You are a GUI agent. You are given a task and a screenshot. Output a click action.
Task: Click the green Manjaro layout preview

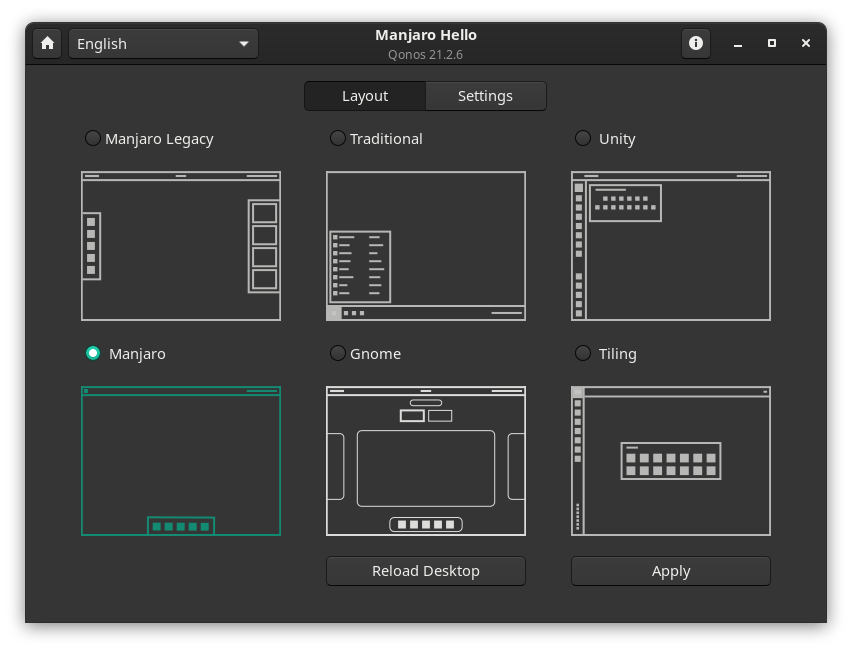coord(181,461)
